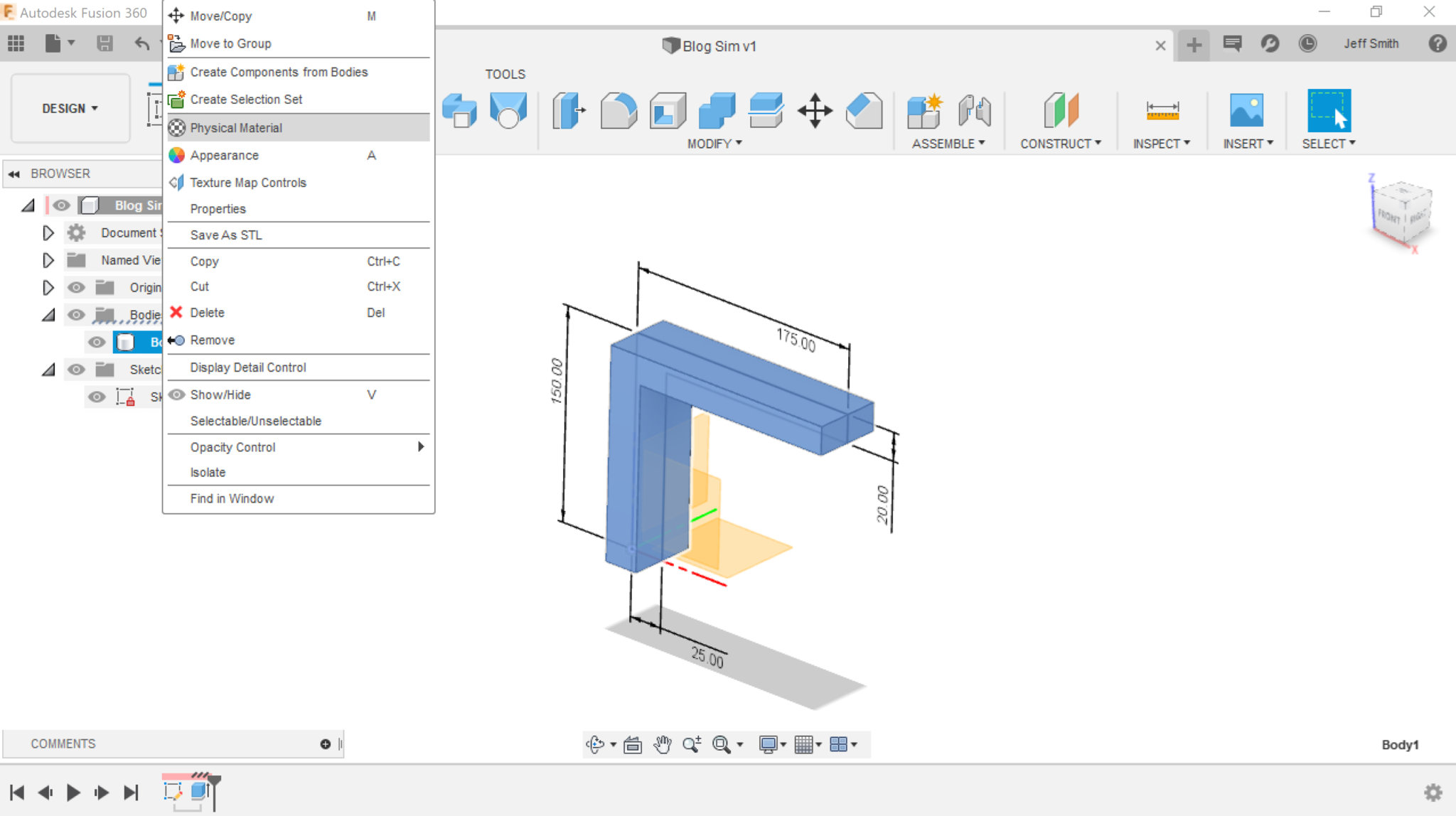Select Save As STL in the context menu
This screenshot has height=816, width=1456.
pos(225,235)
